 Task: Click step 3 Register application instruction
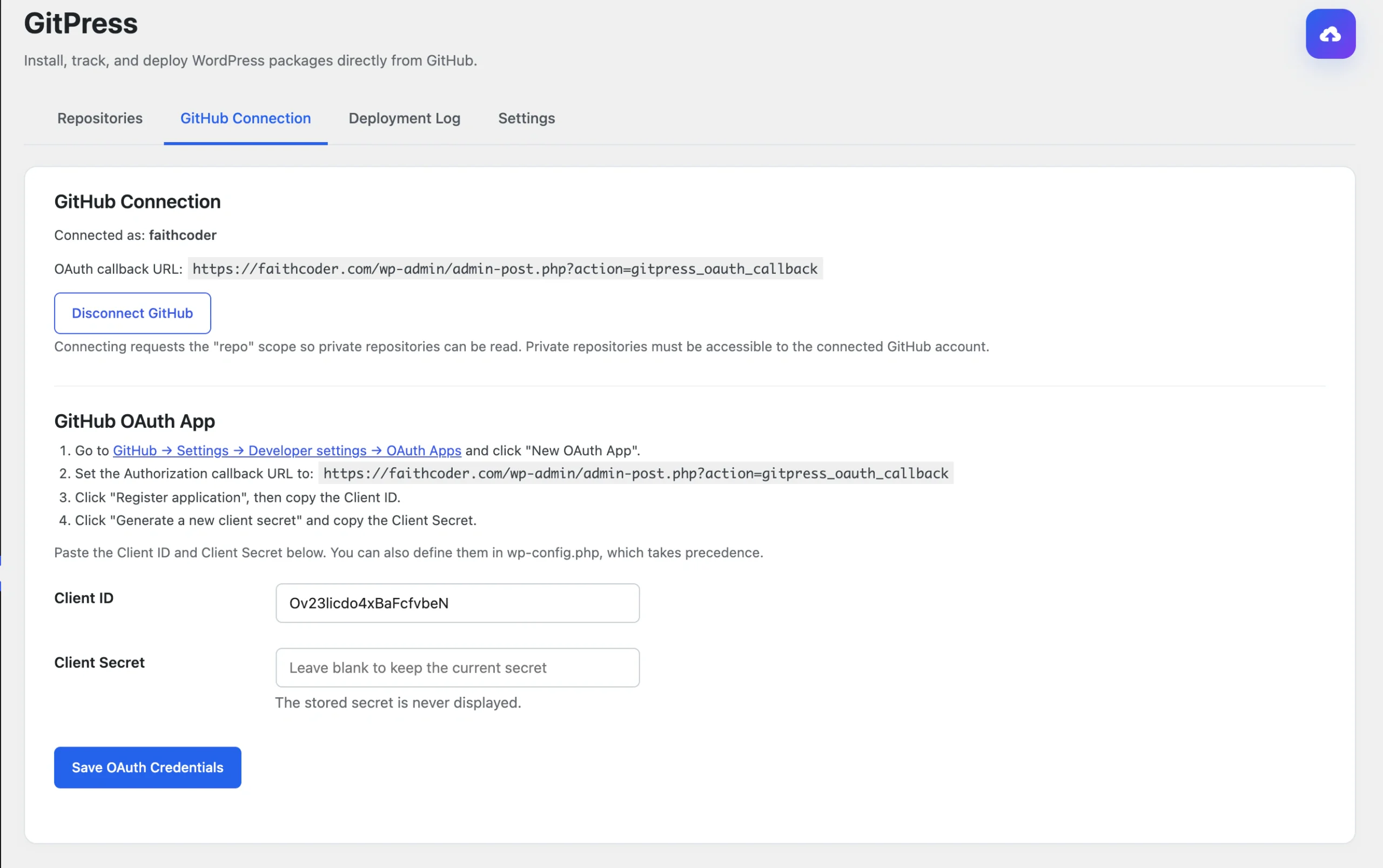(238, 497)
